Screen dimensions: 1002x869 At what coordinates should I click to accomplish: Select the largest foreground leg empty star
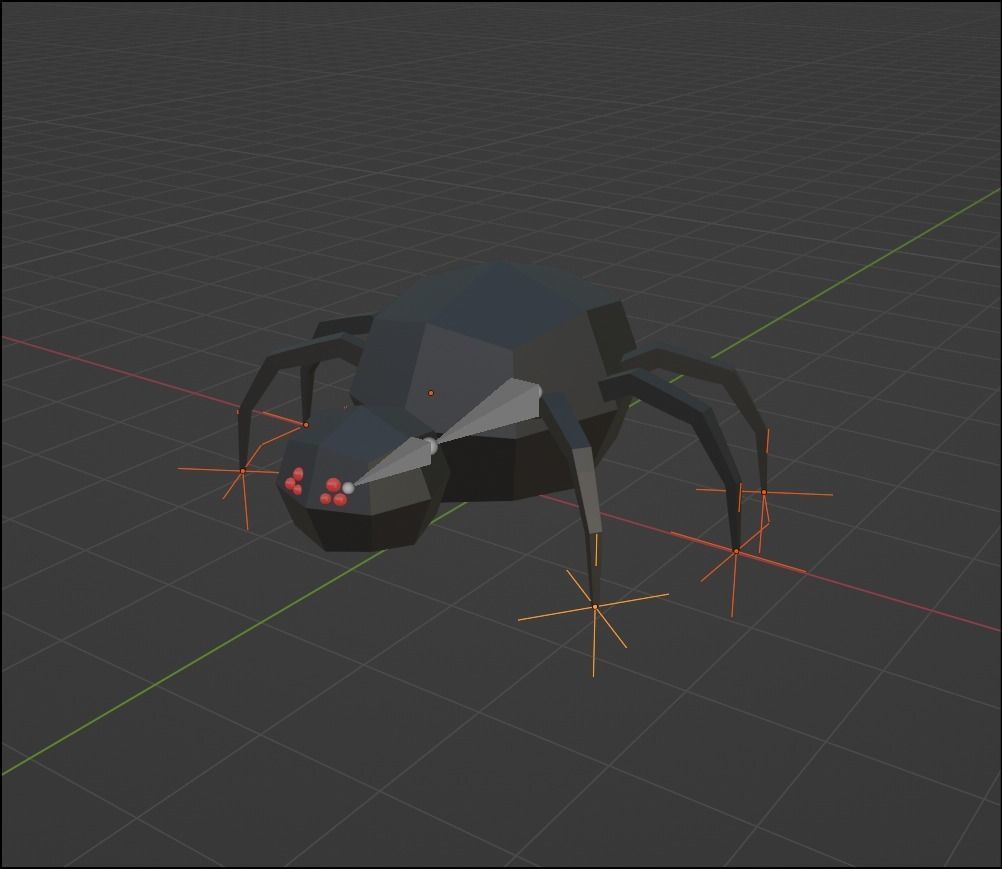(x=594, y=607)
